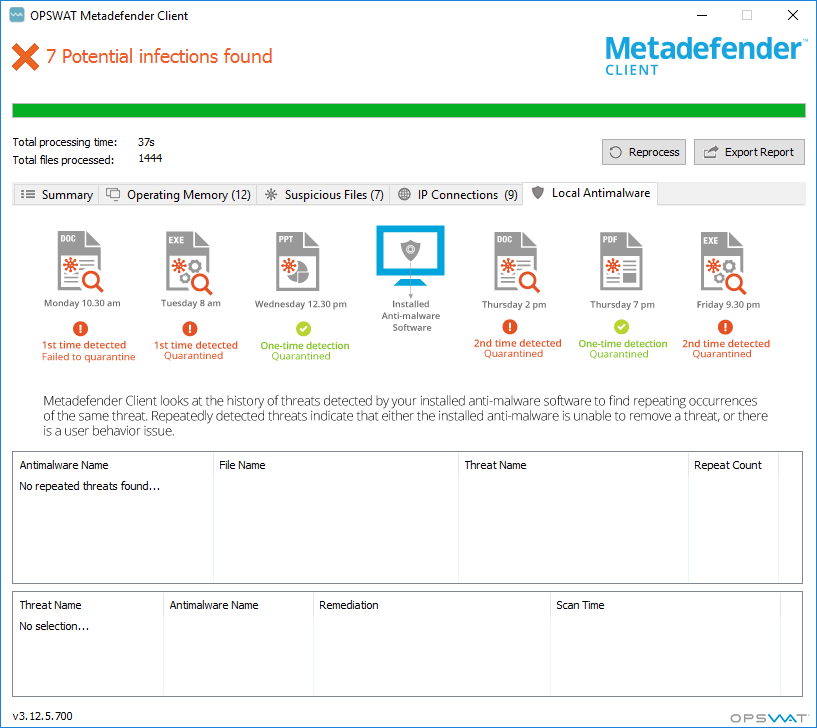Screen dimensions: 817x728
Task: Click the 37s total processing time value
Action: click(x=146, y=142)
